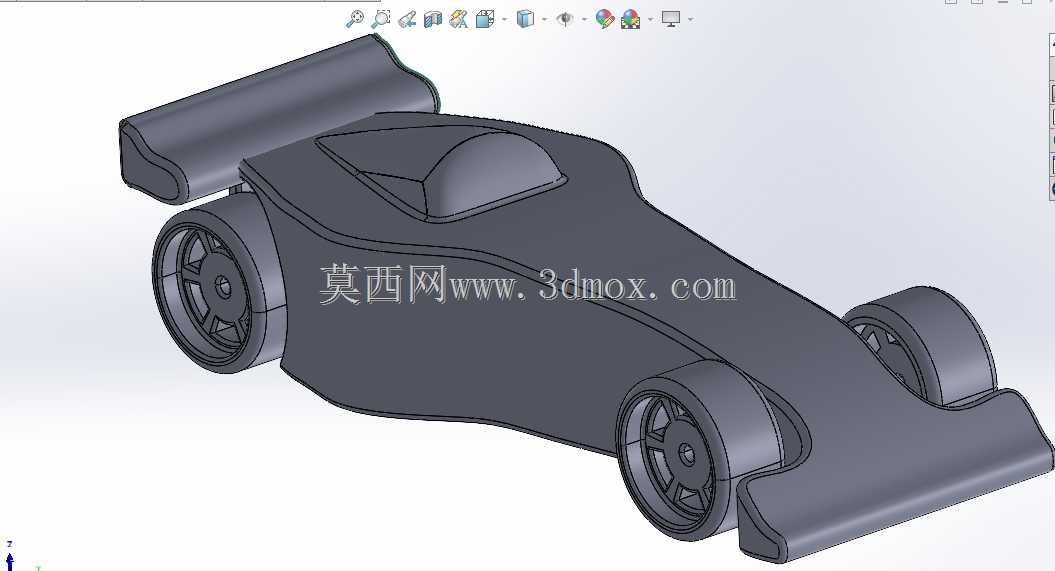
Task: Select the front-left wheel hub center
Action: [x=686, y=454]
